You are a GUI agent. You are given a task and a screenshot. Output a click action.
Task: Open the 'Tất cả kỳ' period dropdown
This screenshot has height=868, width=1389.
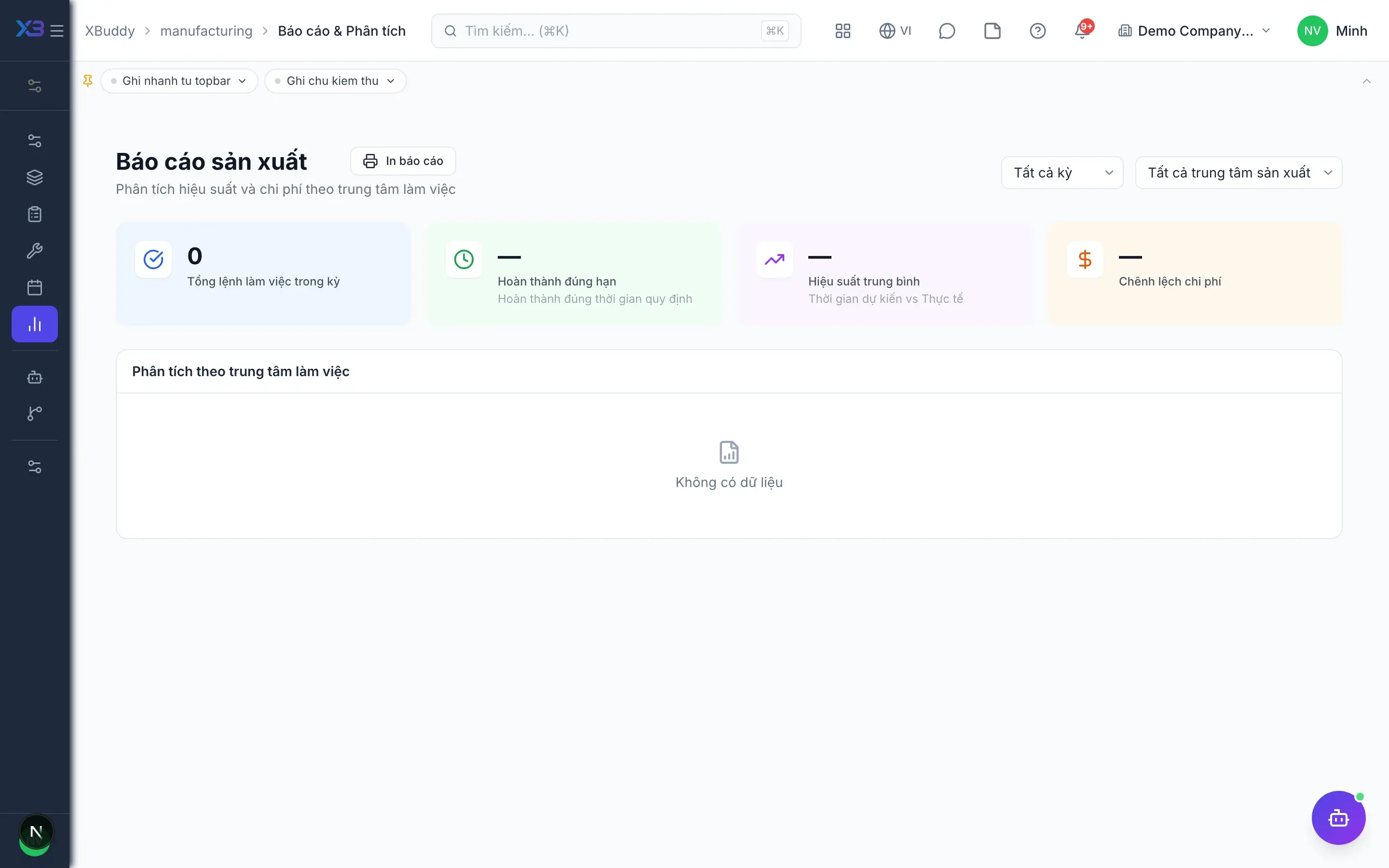pos(1062,173)
